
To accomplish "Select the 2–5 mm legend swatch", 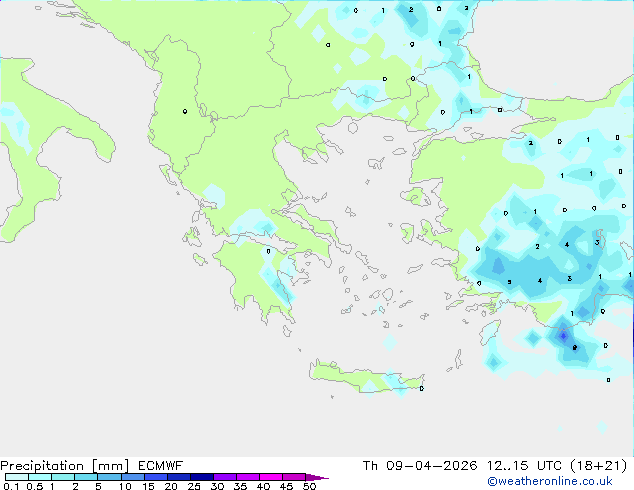I will [86, 477].
